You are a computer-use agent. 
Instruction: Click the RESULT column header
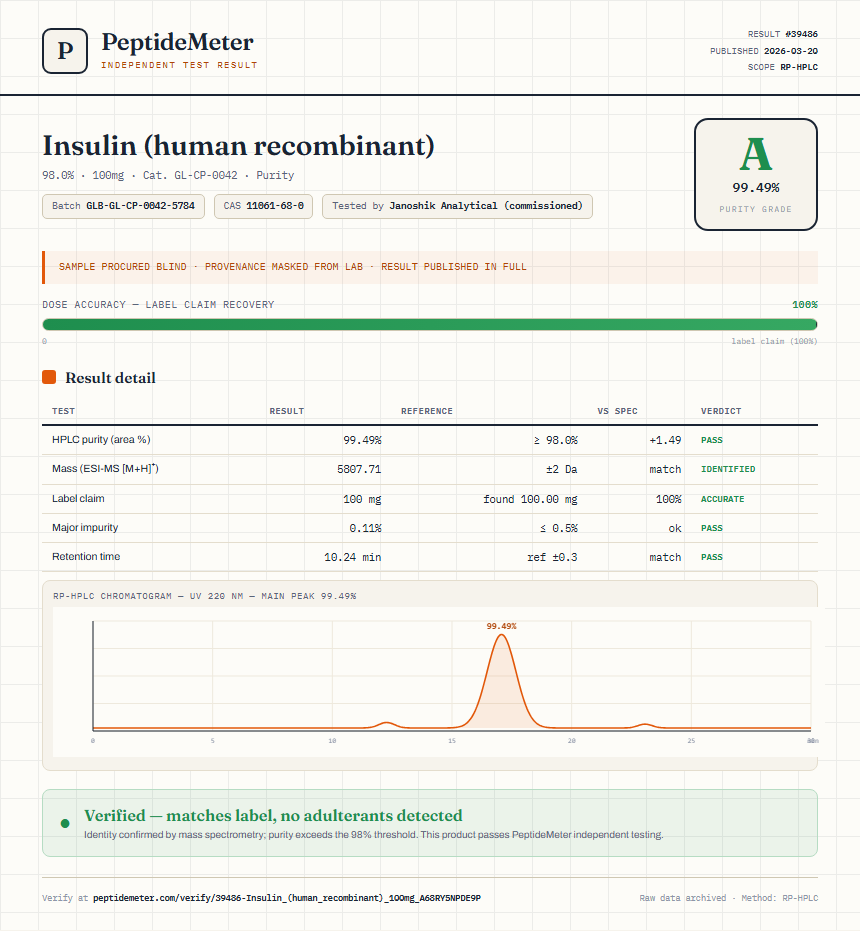point(287,411)
